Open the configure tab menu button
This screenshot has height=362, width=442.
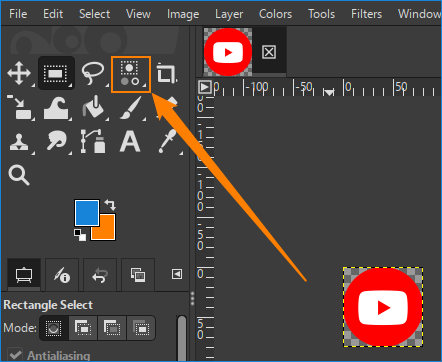coord(177,274)
